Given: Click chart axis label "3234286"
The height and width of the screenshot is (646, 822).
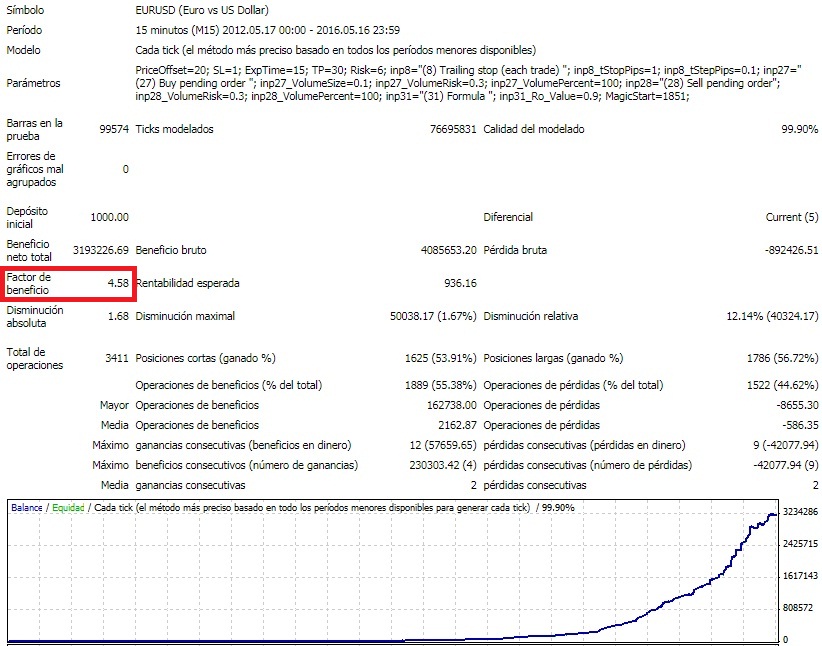Looking at the screenshot, I should (x=800, y=512).
